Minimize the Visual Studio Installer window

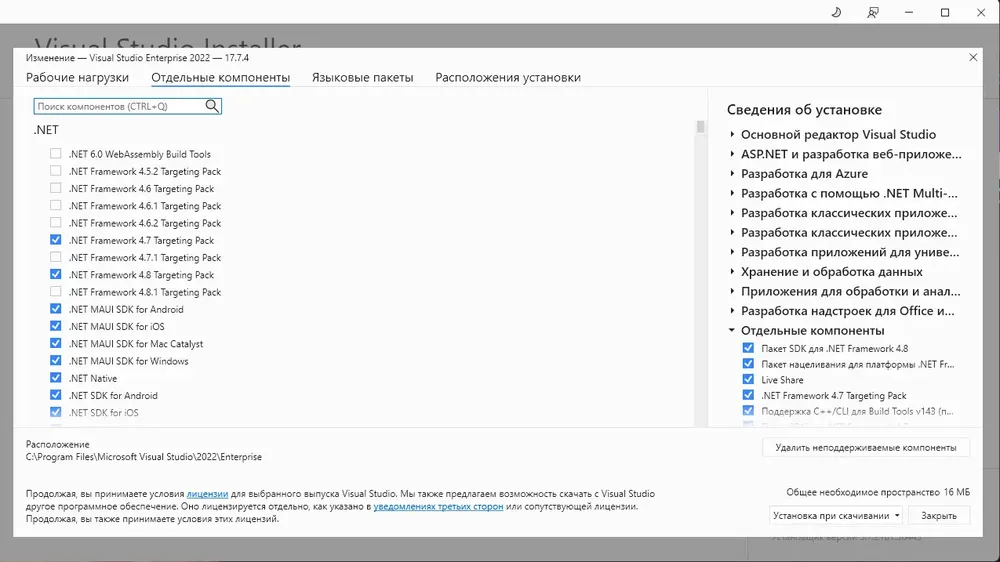click(x=909, y=12)
